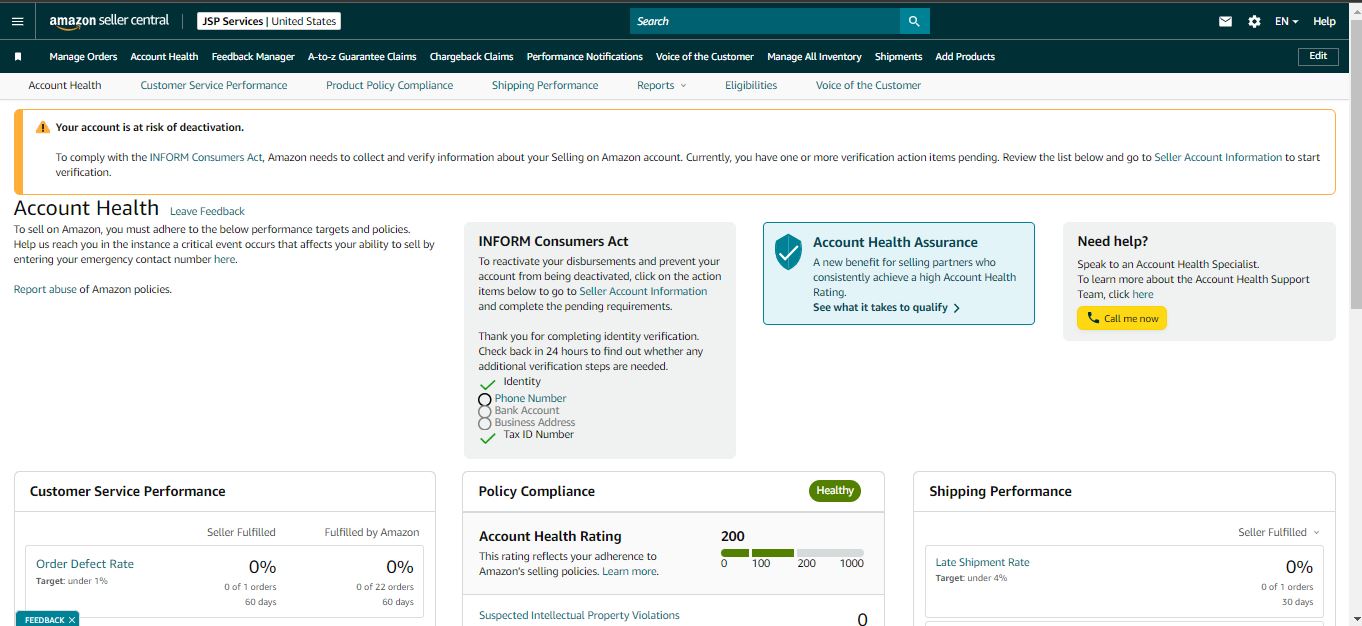Click the Account Health Rating score 200
The width and height of the screenshot is (1362, 626).
click(732, 536)
